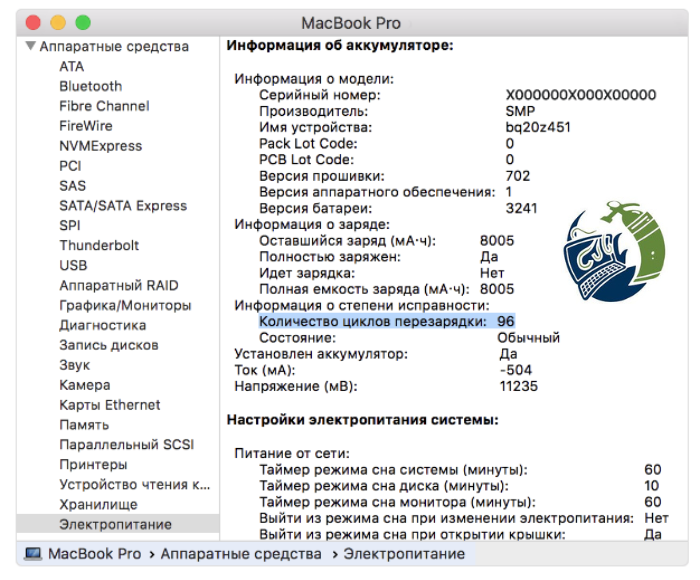The height and width of the screenshot is (580, 700).
Task: Click MacBook Pro in the breadcrumb path
Action: [94, 554]
